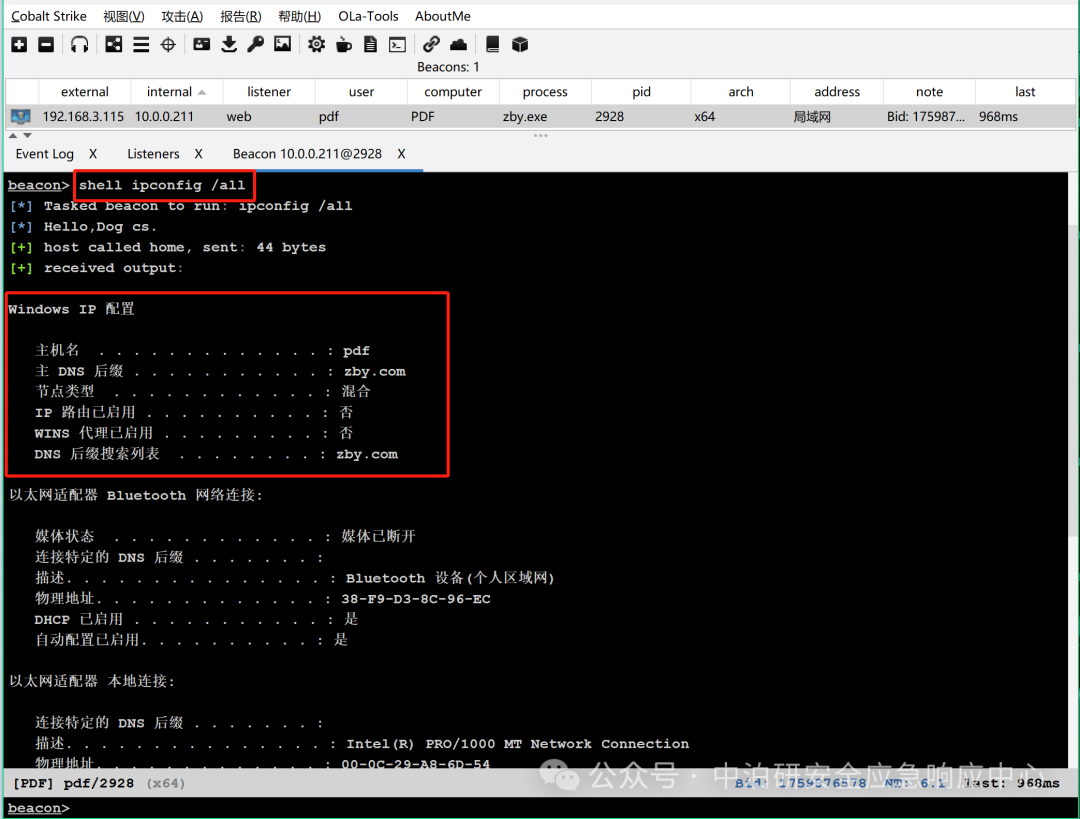Open downloaded files arrow icon
This screenshot has height=819, width=1080.
229,45
